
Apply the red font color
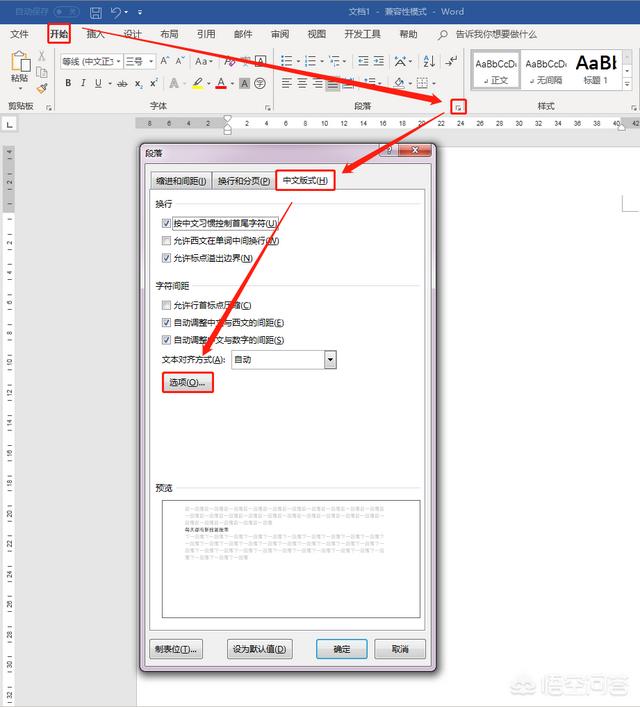coord(221,83)
